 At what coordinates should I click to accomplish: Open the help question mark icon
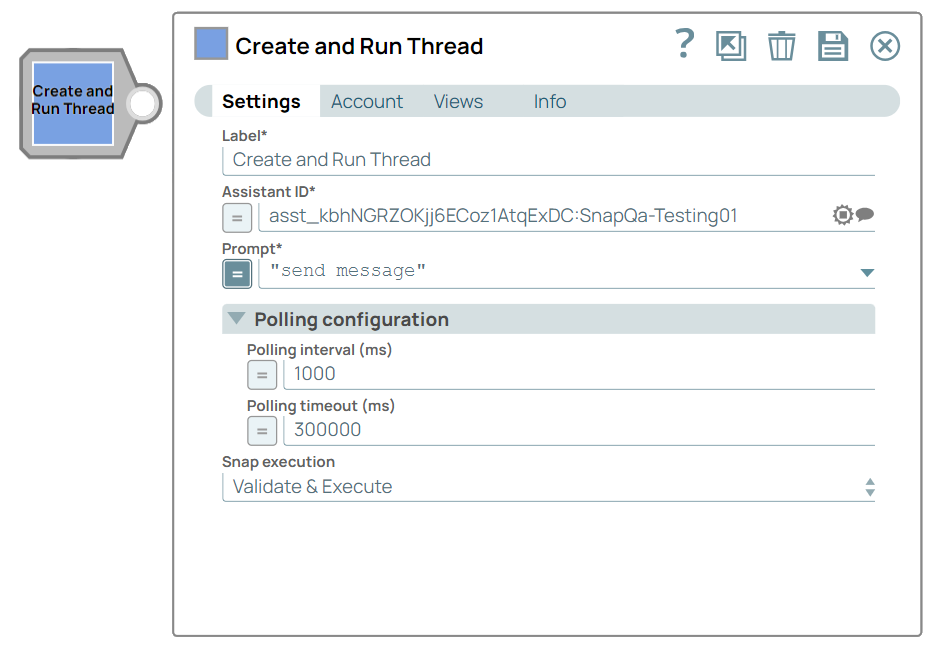tap(685, 44)
